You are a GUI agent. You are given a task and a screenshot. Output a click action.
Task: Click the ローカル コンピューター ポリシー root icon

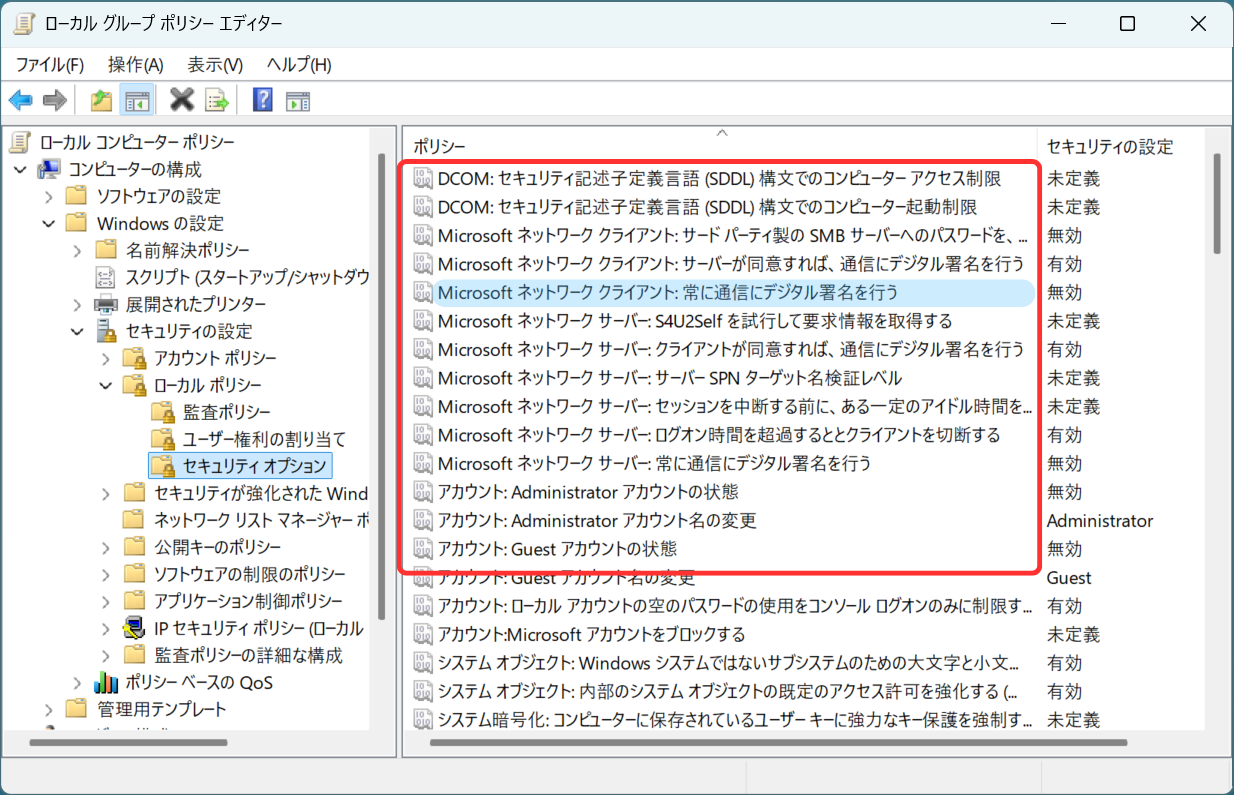(x=22, y=142)
